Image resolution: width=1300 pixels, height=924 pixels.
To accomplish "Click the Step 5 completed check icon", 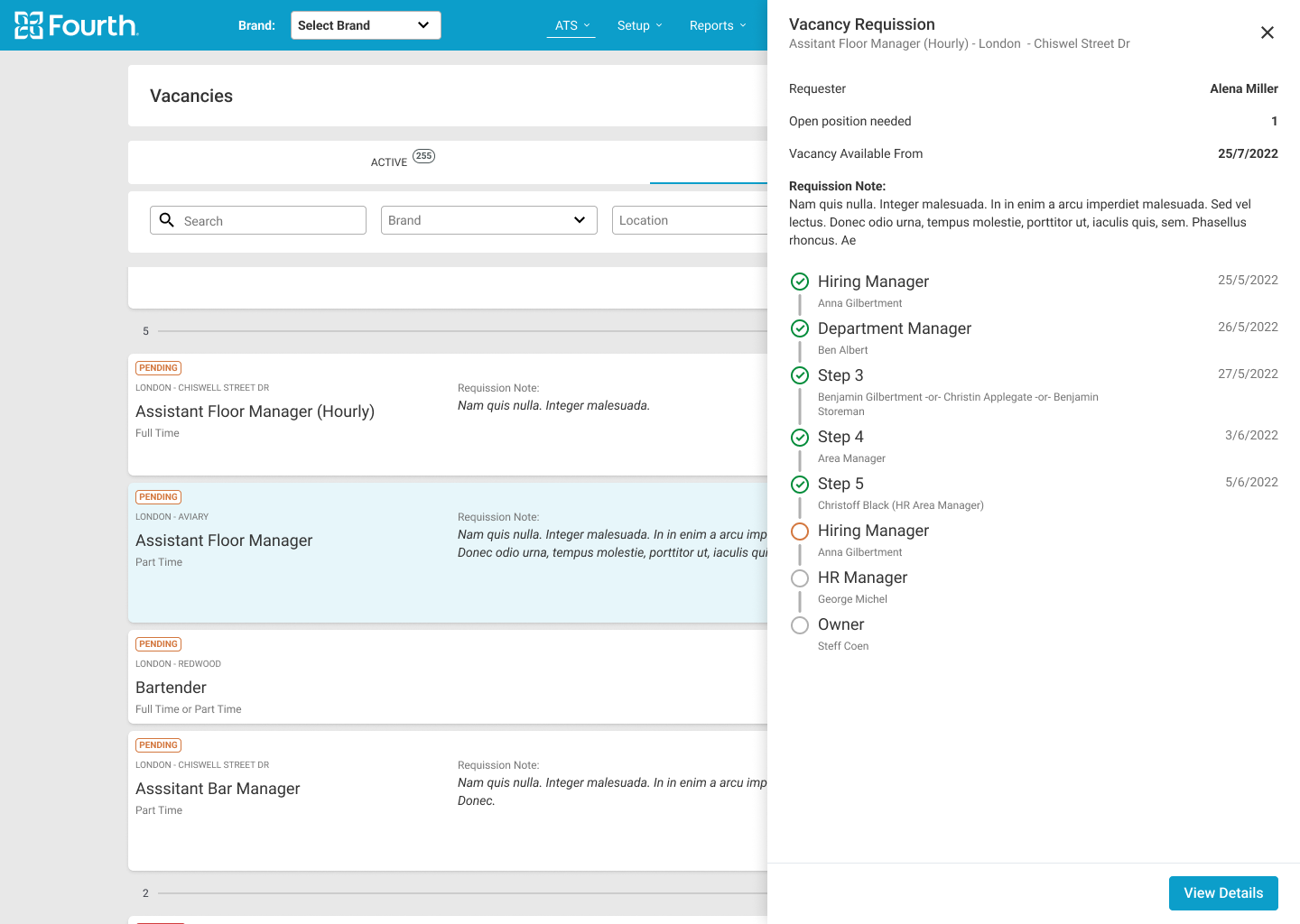I will tap(800, 484).
